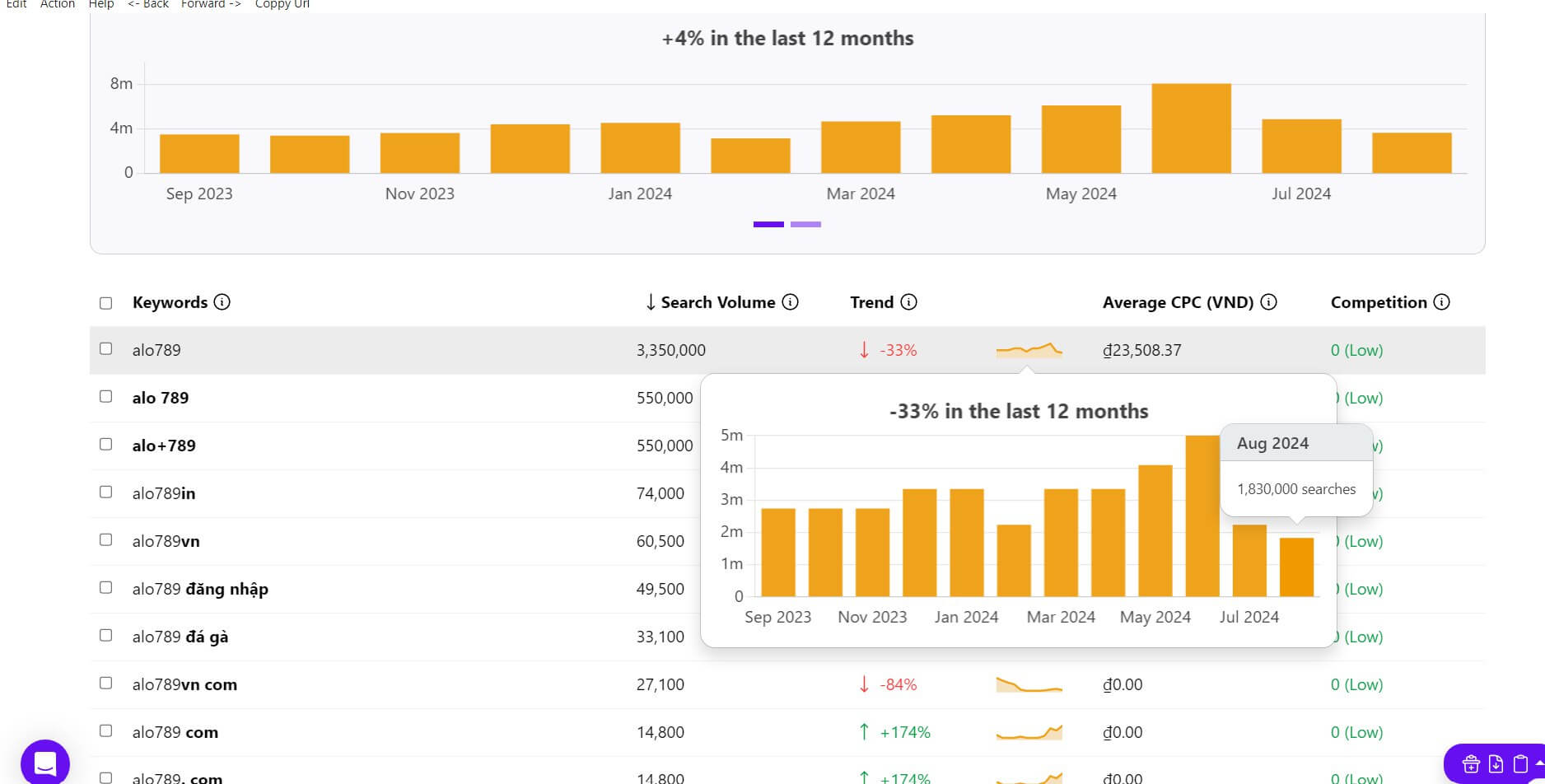This screenshot has height=784, width=1545.
Task: Click the -33% trend value
Action: [x=898, y=350]
